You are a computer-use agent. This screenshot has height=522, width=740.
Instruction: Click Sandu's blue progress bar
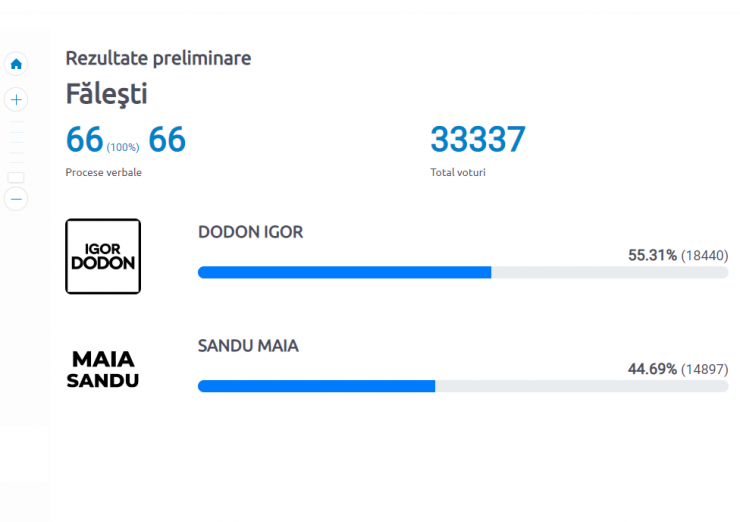[316, 386]
